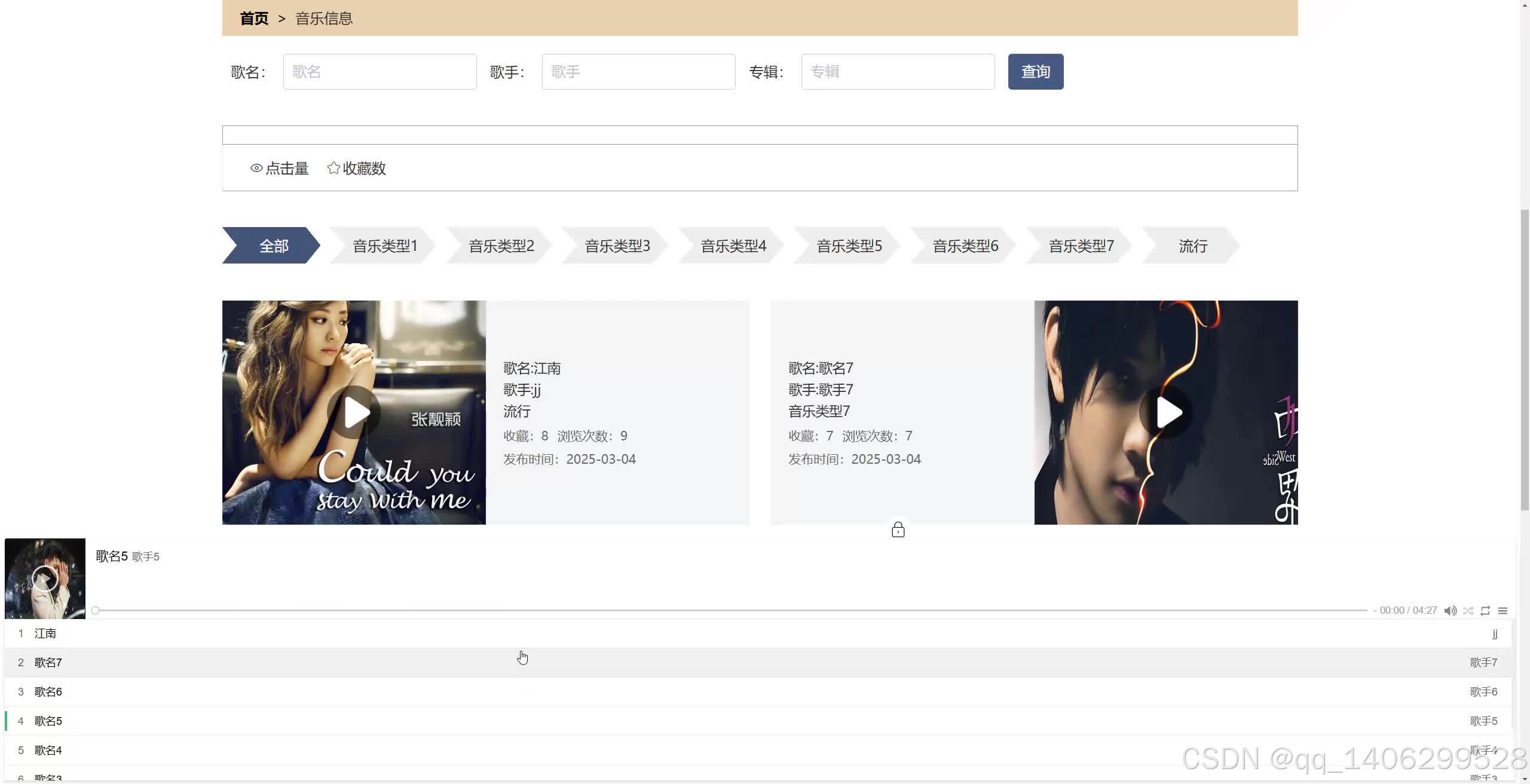Click into the 专辑 input field
The height and width of the screenshot is (784, 1530).
pyautogui.click(x=897, y=72)
